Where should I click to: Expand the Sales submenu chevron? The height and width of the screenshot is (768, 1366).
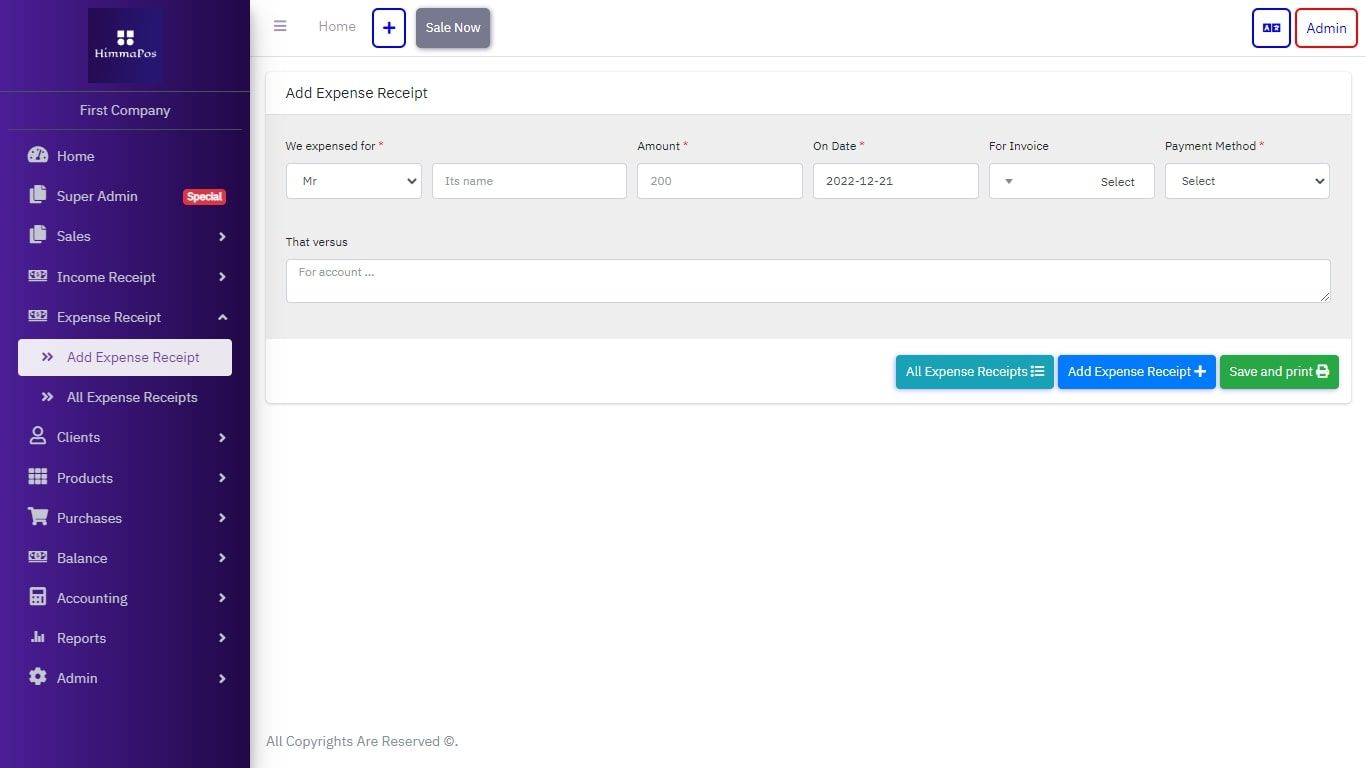click(x=222, y=237)
